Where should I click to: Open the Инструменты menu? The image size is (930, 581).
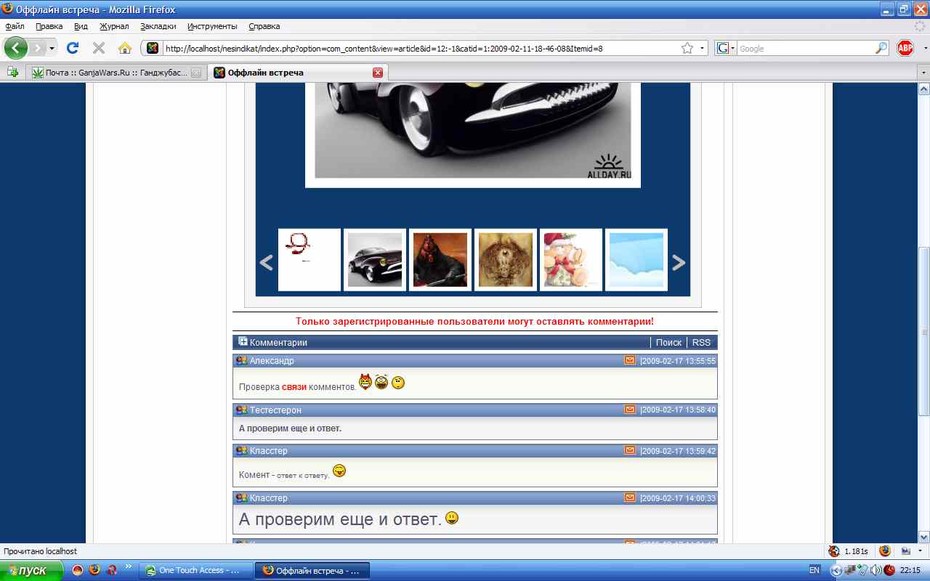(212, 26)
